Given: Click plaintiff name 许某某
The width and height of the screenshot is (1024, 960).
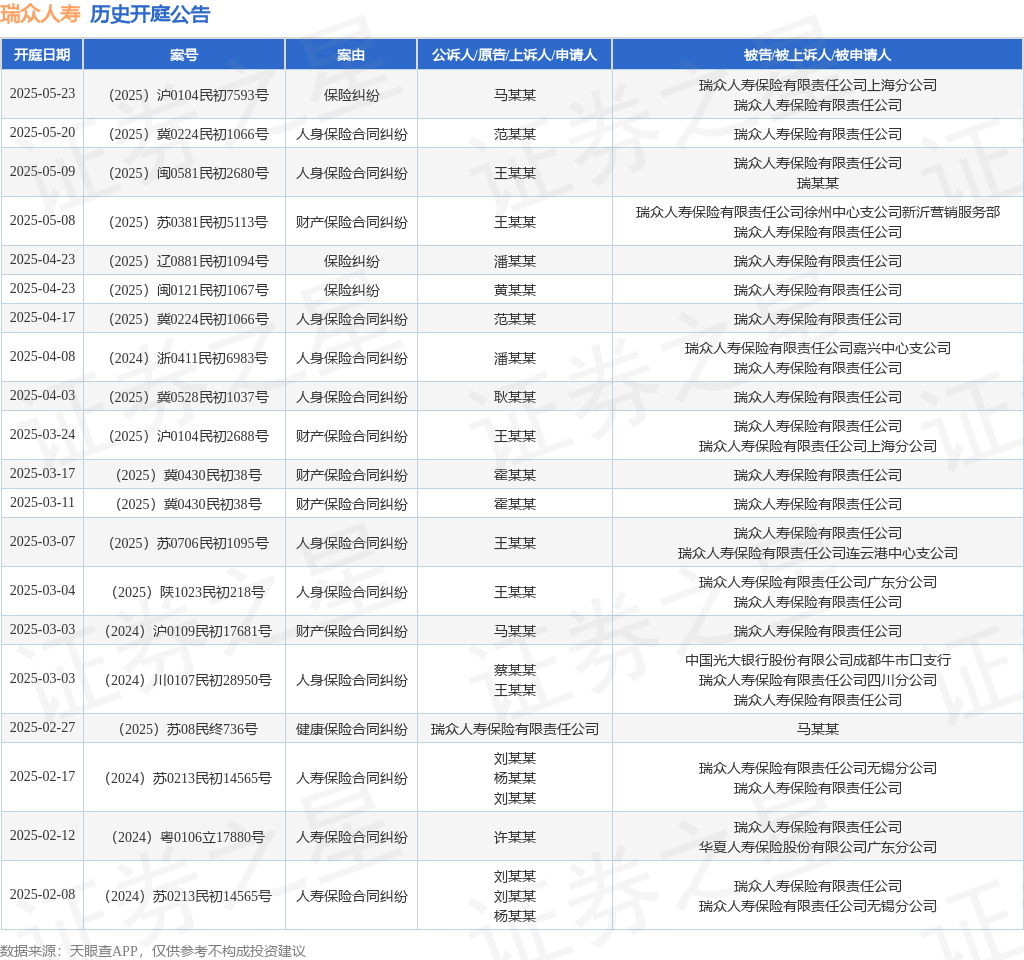Looking at the screenshot, I should click(515, 838).
